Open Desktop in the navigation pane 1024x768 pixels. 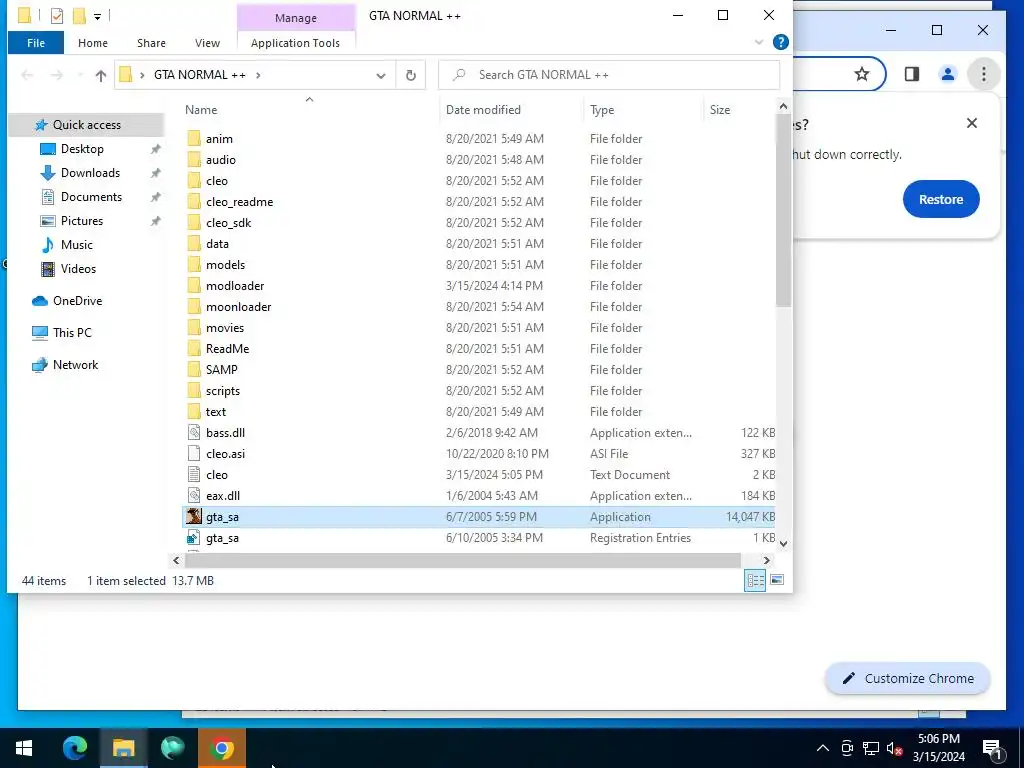coord(82,149)
